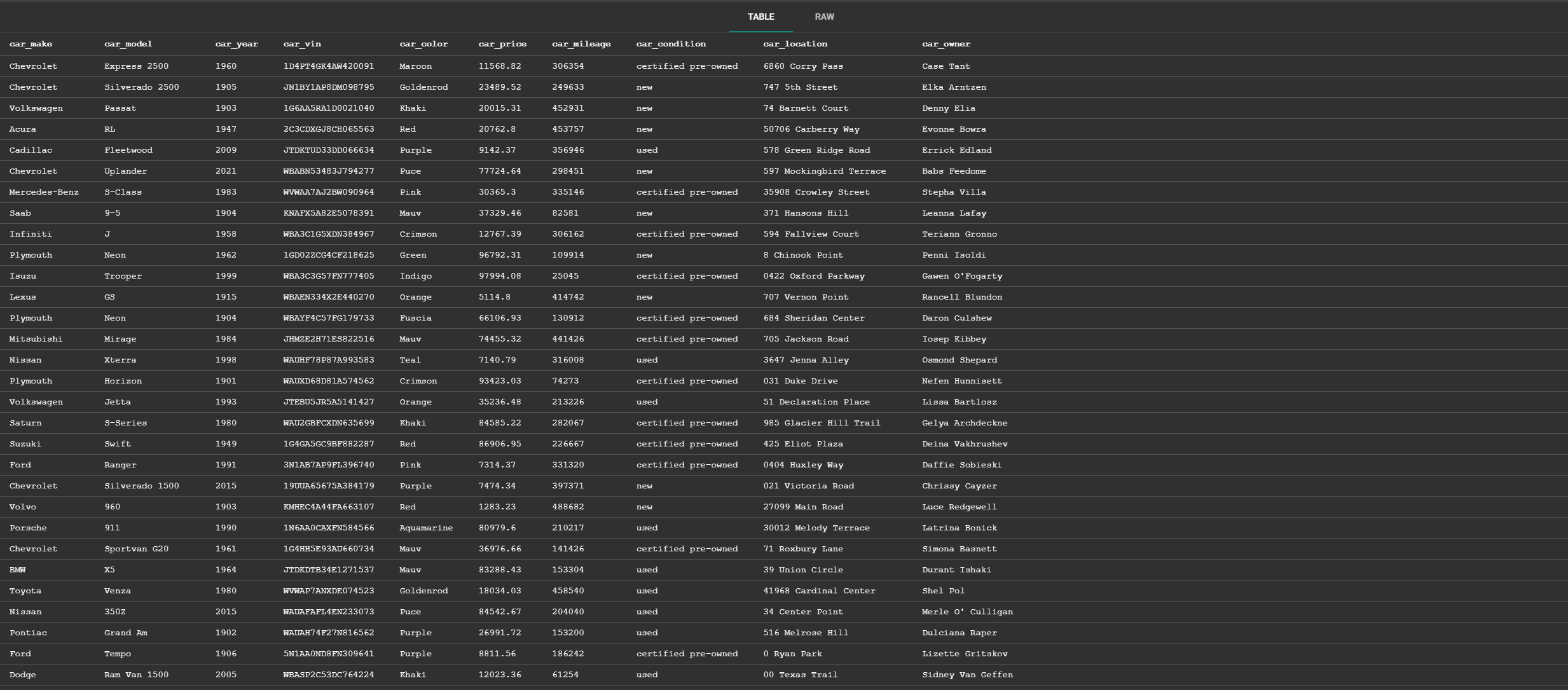This screenshot has height=690, width=1568.
Task: Click the price '1283.23' cell
Action: 497,507
